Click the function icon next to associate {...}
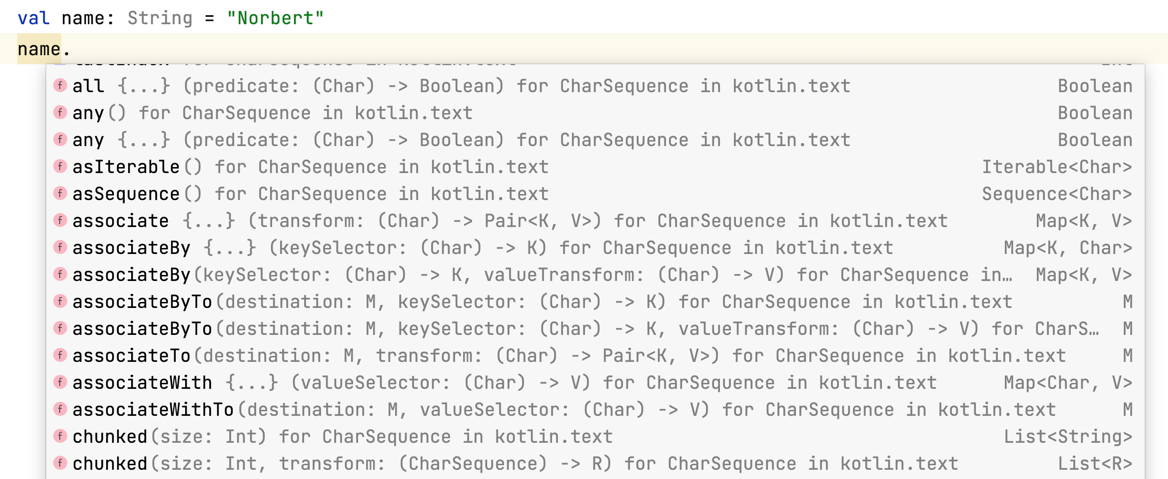Image resolution: width=1168 pixels, height=479 pixels. pos(60,221)
